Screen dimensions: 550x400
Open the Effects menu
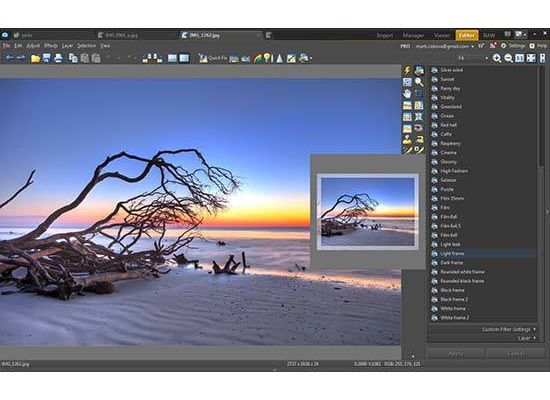pyautogui.click(x=51, y=46)
